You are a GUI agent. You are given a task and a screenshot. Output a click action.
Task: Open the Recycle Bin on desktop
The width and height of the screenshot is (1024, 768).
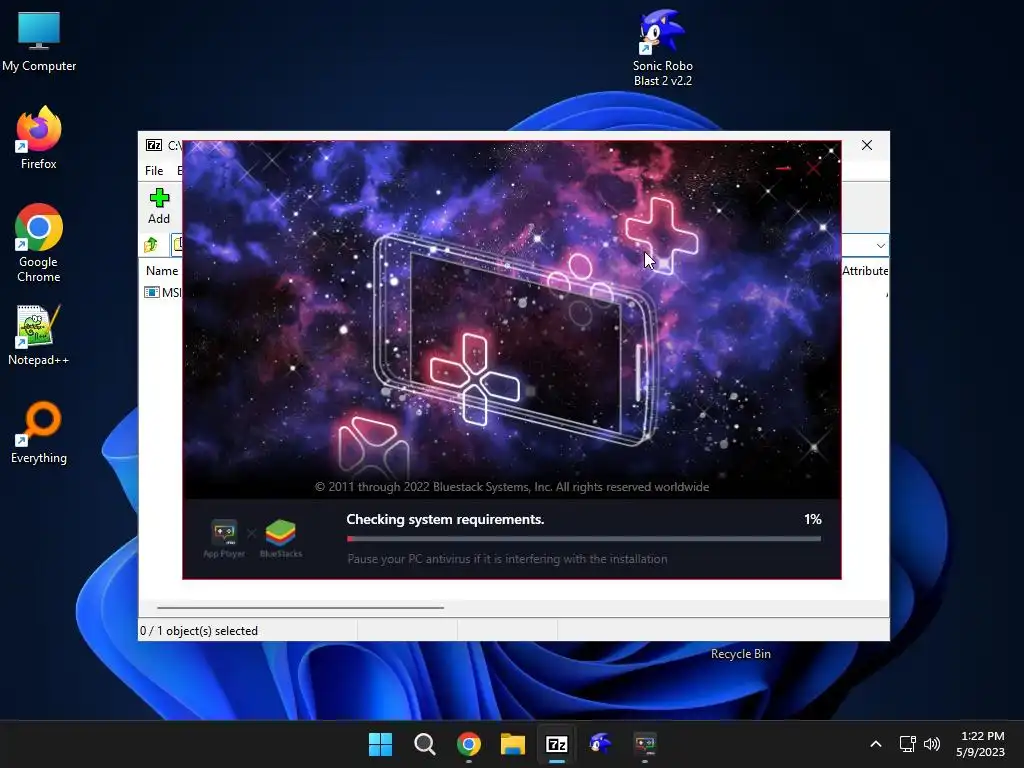[741, 654]
